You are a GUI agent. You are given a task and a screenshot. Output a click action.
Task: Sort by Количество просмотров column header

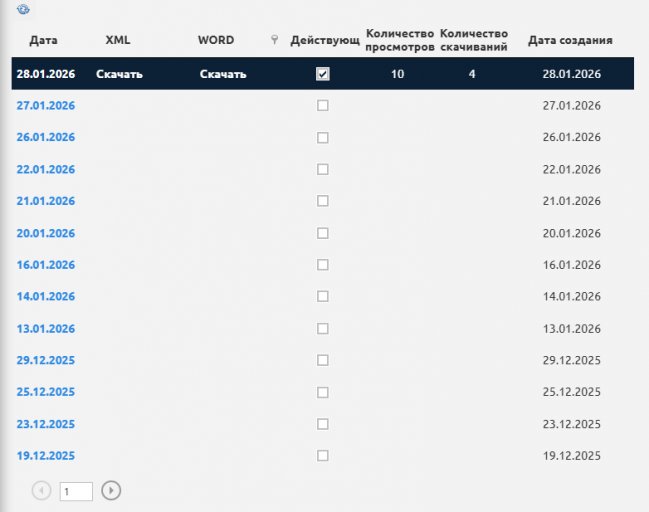pos(400,40)
